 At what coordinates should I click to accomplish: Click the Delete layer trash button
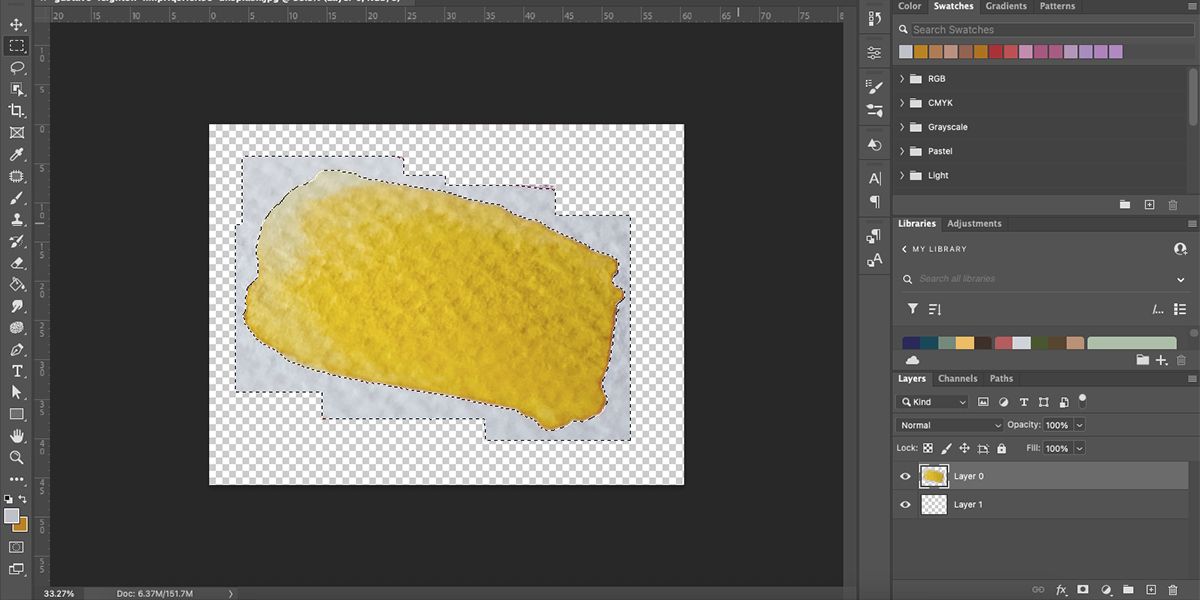pos(1173,590)
